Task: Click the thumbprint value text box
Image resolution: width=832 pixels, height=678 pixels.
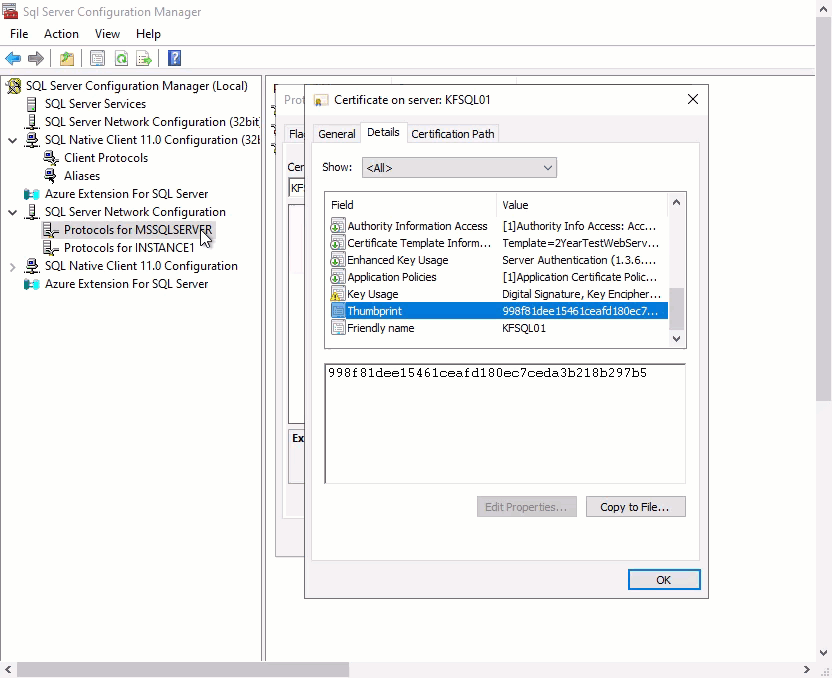Action: (505, 424)
